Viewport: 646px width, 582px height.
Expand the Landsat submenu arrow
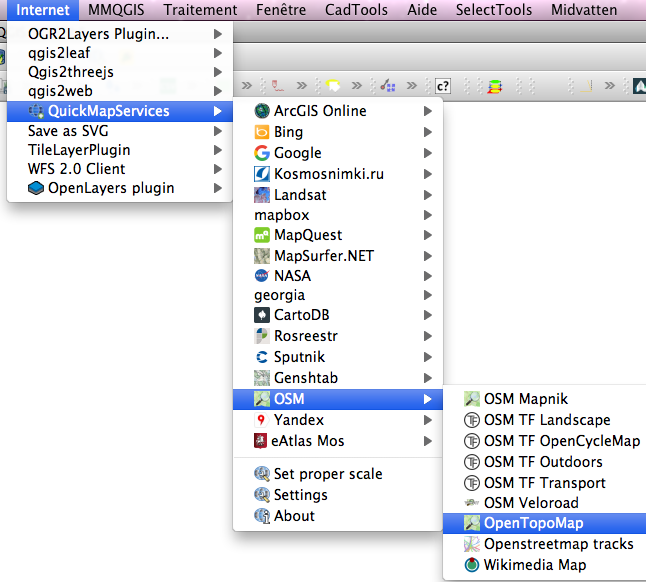pyautogui.click(x=428, y=194)
